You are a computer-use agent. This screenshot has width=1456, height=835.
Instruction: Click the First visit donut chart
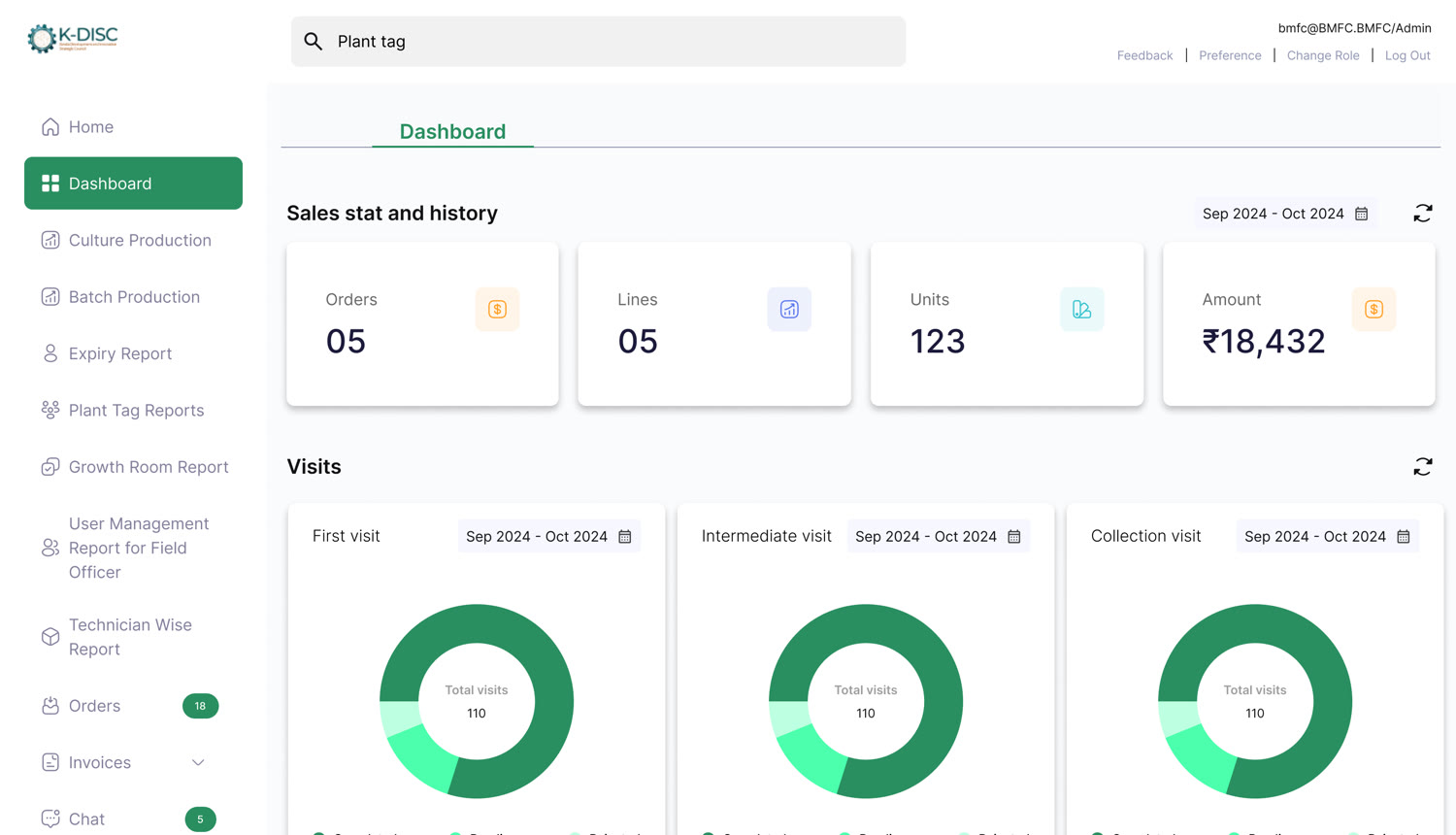[477, 701]
